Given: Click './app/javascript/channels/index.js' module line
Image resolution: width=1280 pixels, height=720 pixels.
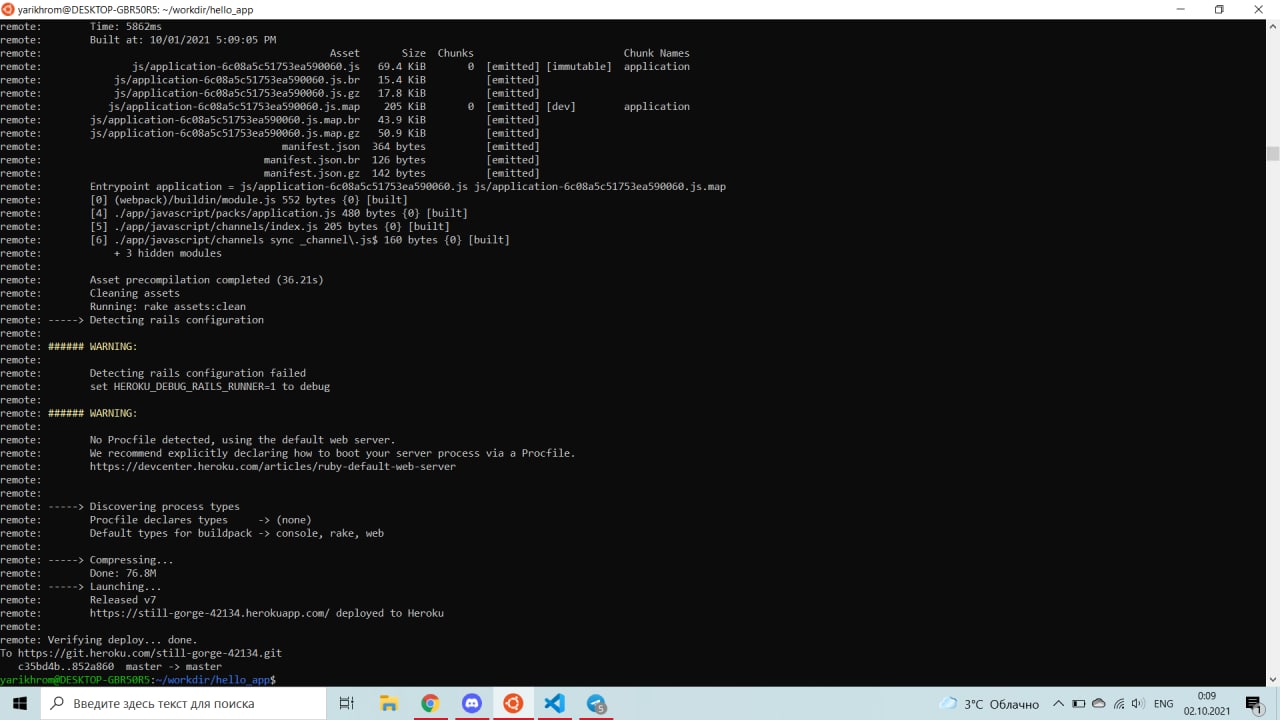Looking at the screenshot, I should (x=269, y=226).
